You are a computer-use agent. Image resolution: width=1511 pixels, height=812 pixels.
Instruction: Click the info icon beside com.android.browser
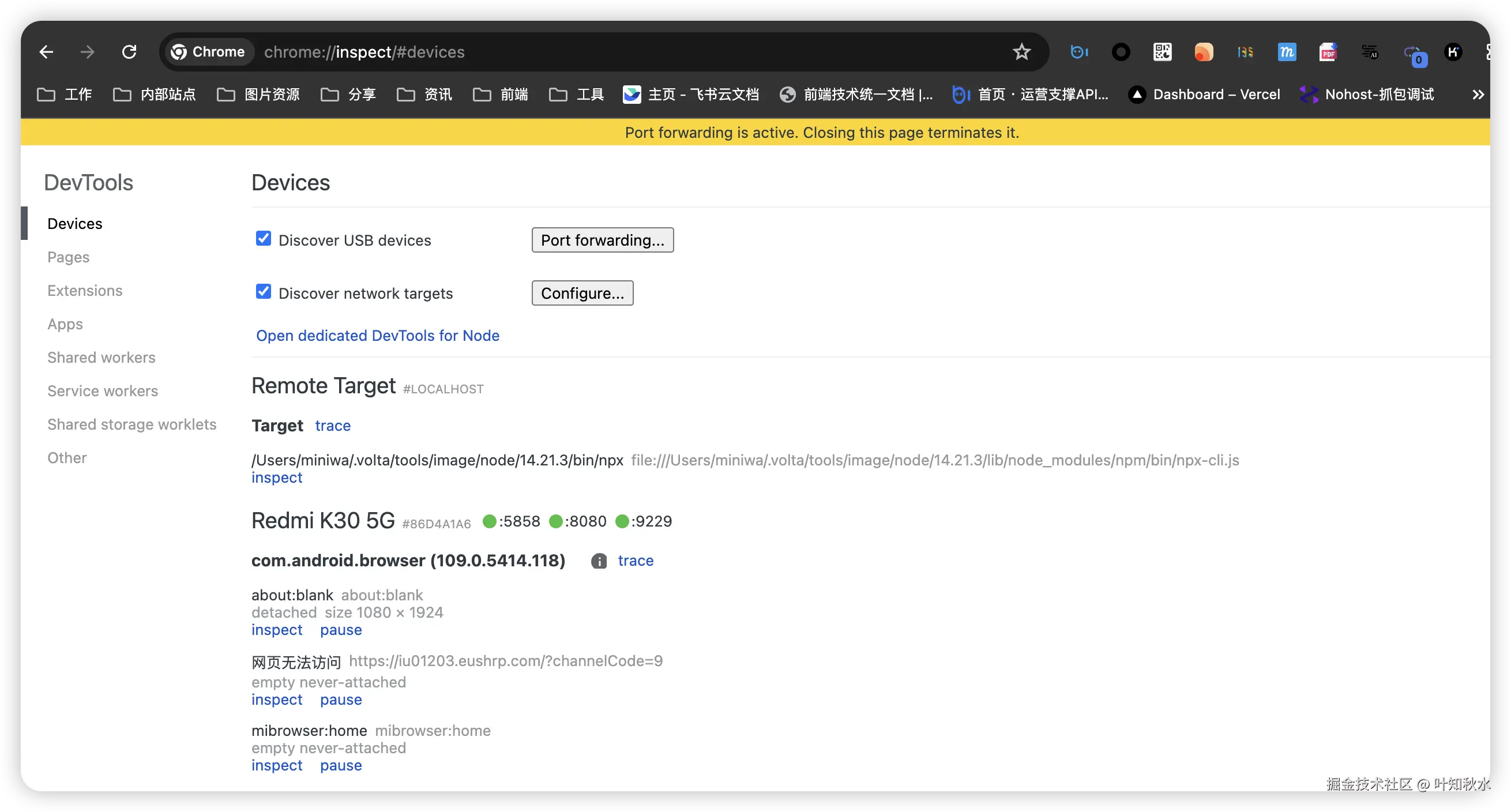tap(598, 561)
